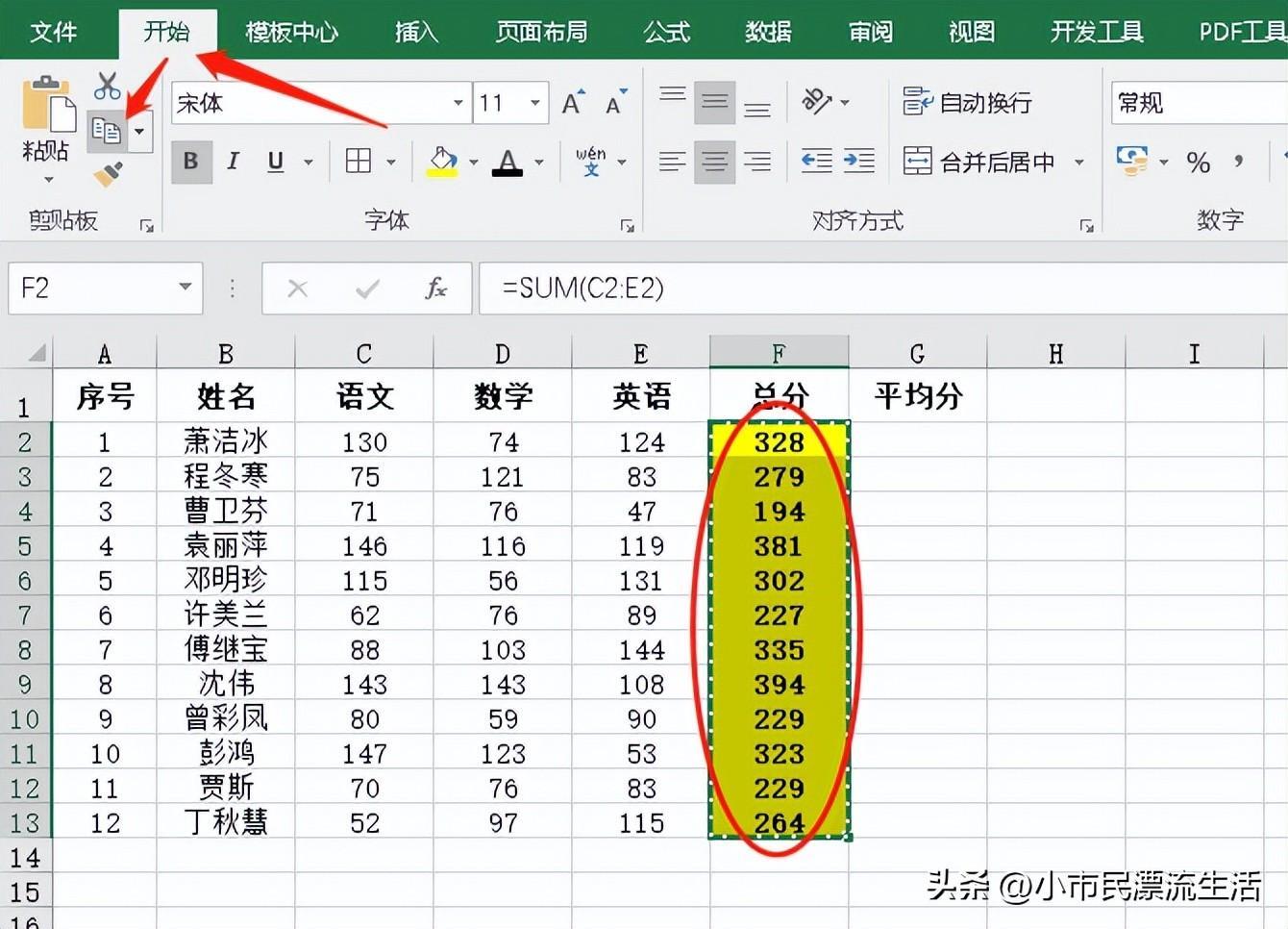Image resolution: width=1288 pixels, height=929 pixels.
Task: Click the 粘贴 label button
Action: click(46, 151)
